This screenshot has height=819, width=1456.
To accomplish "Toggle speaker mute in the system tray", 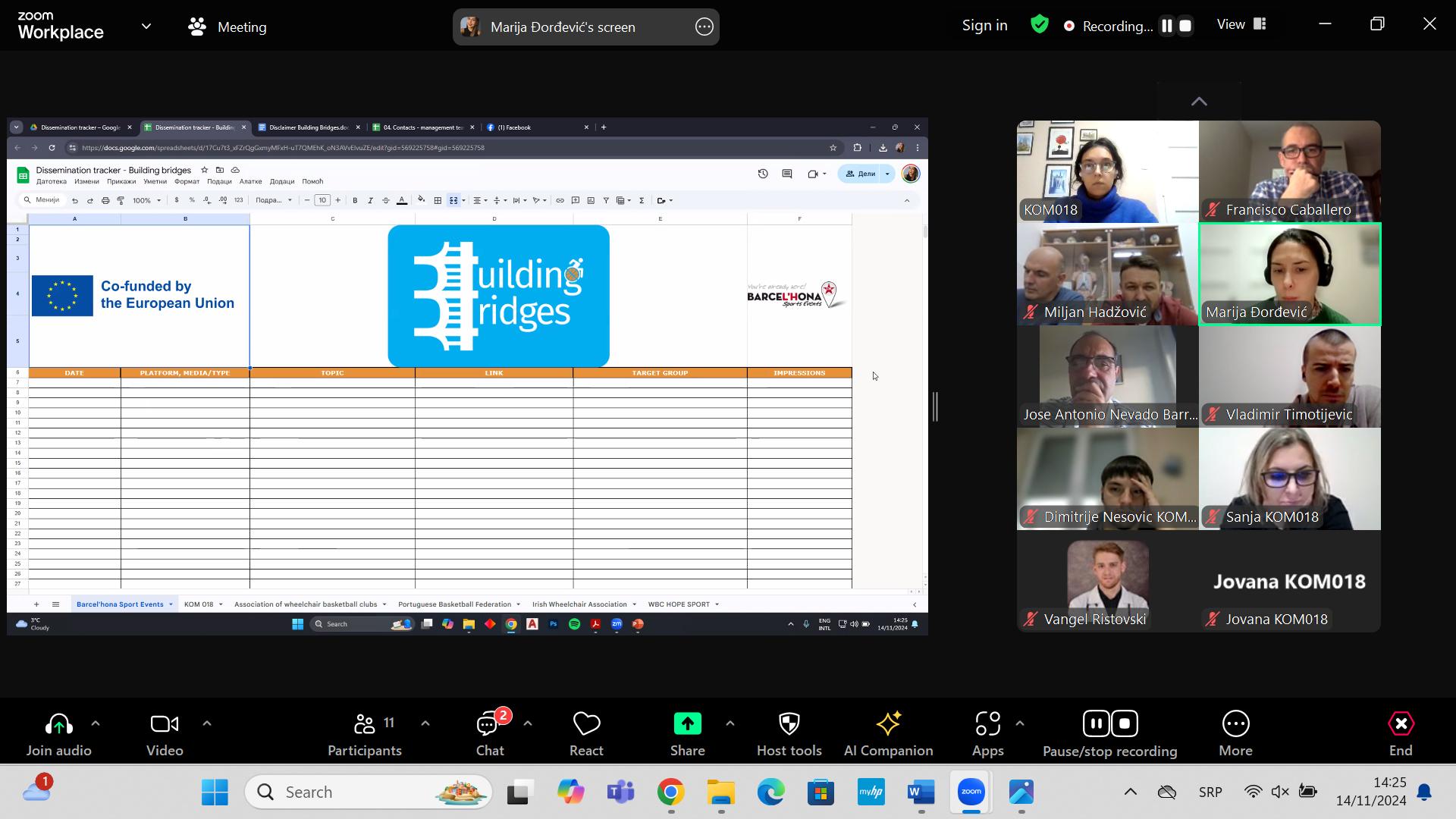I will [x=1280, y=792].
